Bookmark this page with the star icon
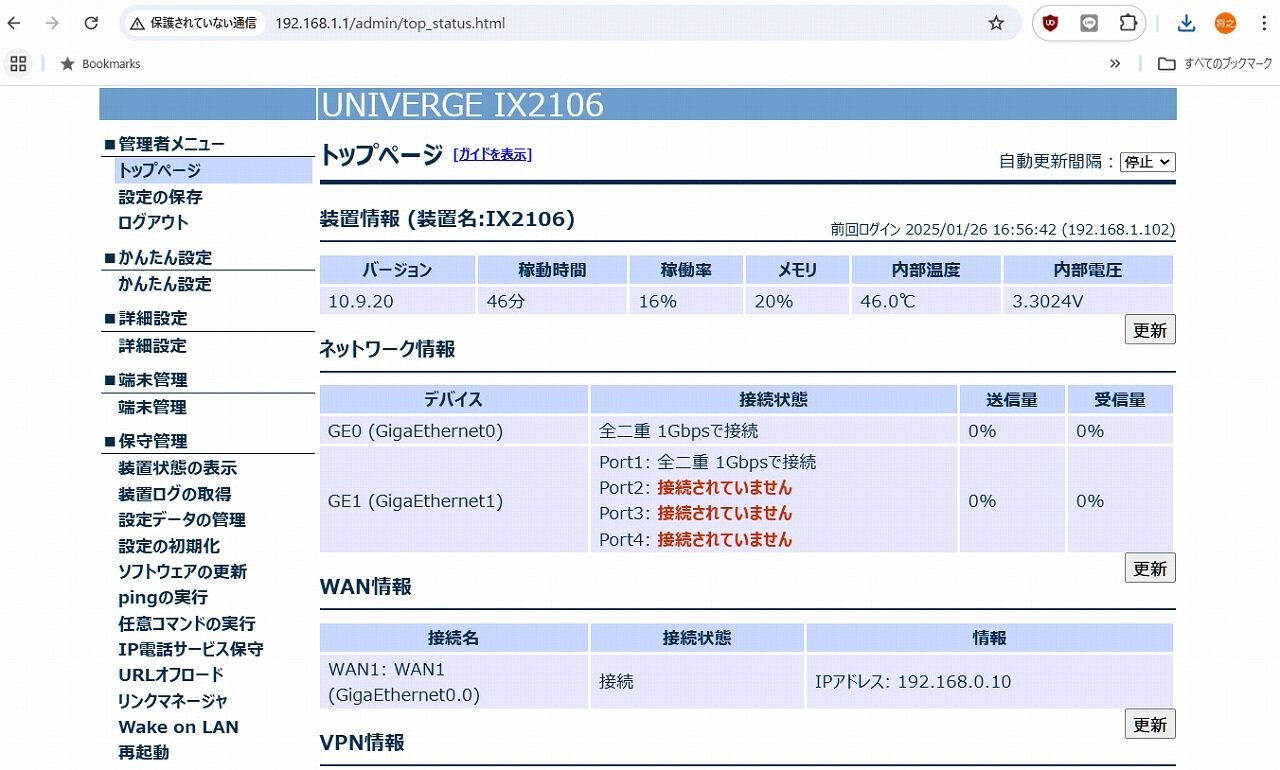Image resolution: width=1280 pixels, height=770 pixels. (x=996, y=23)
